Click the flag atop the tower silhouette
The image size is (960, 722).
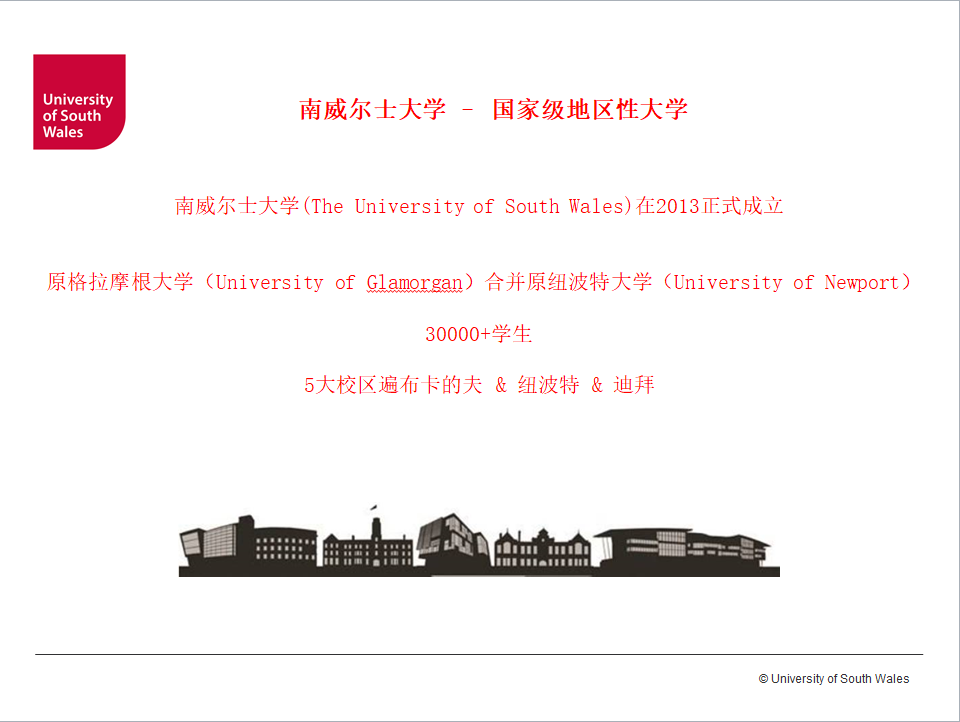(x=374, y=509)
